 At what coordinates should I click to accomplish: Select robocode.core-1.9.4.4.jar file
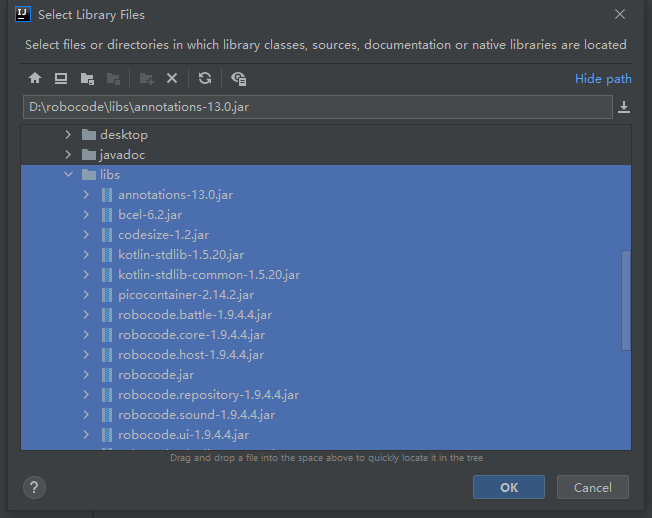[x=326, y=335]
